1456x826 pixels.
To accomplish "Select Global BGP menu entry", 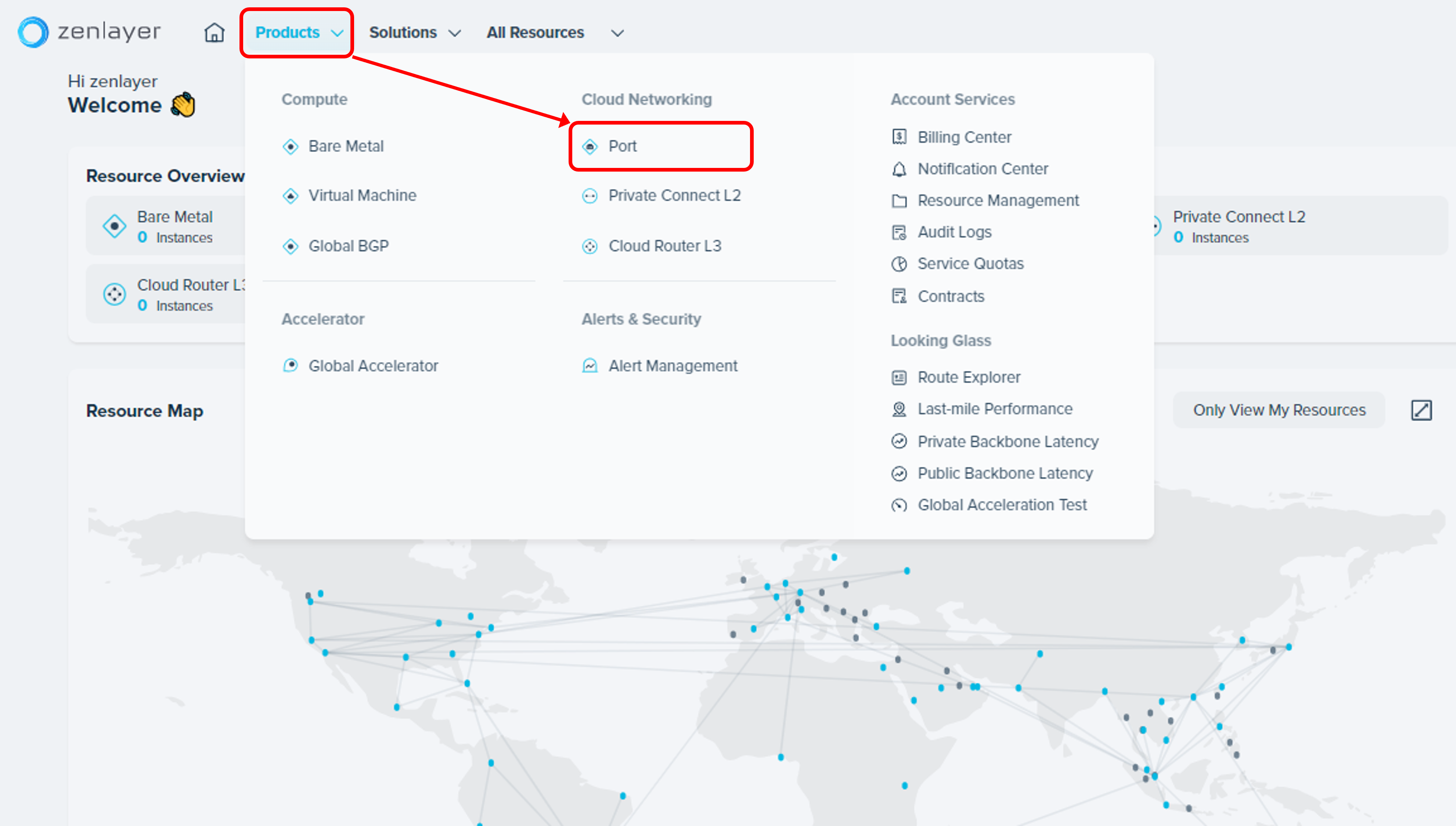I will click(348, 246).
